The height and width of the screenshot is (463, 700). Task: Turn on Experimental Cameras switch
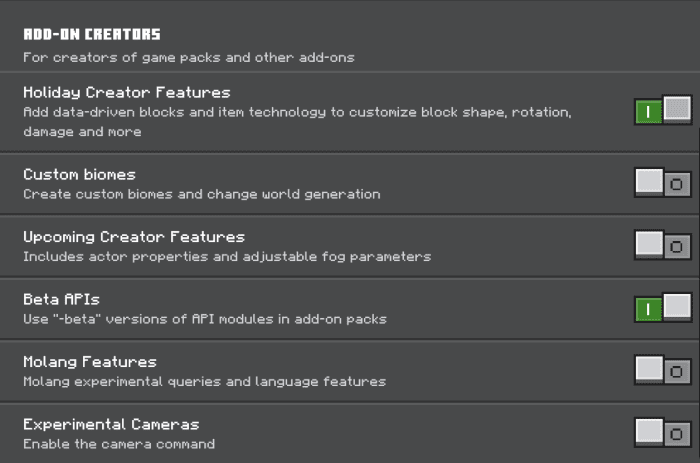663,433
